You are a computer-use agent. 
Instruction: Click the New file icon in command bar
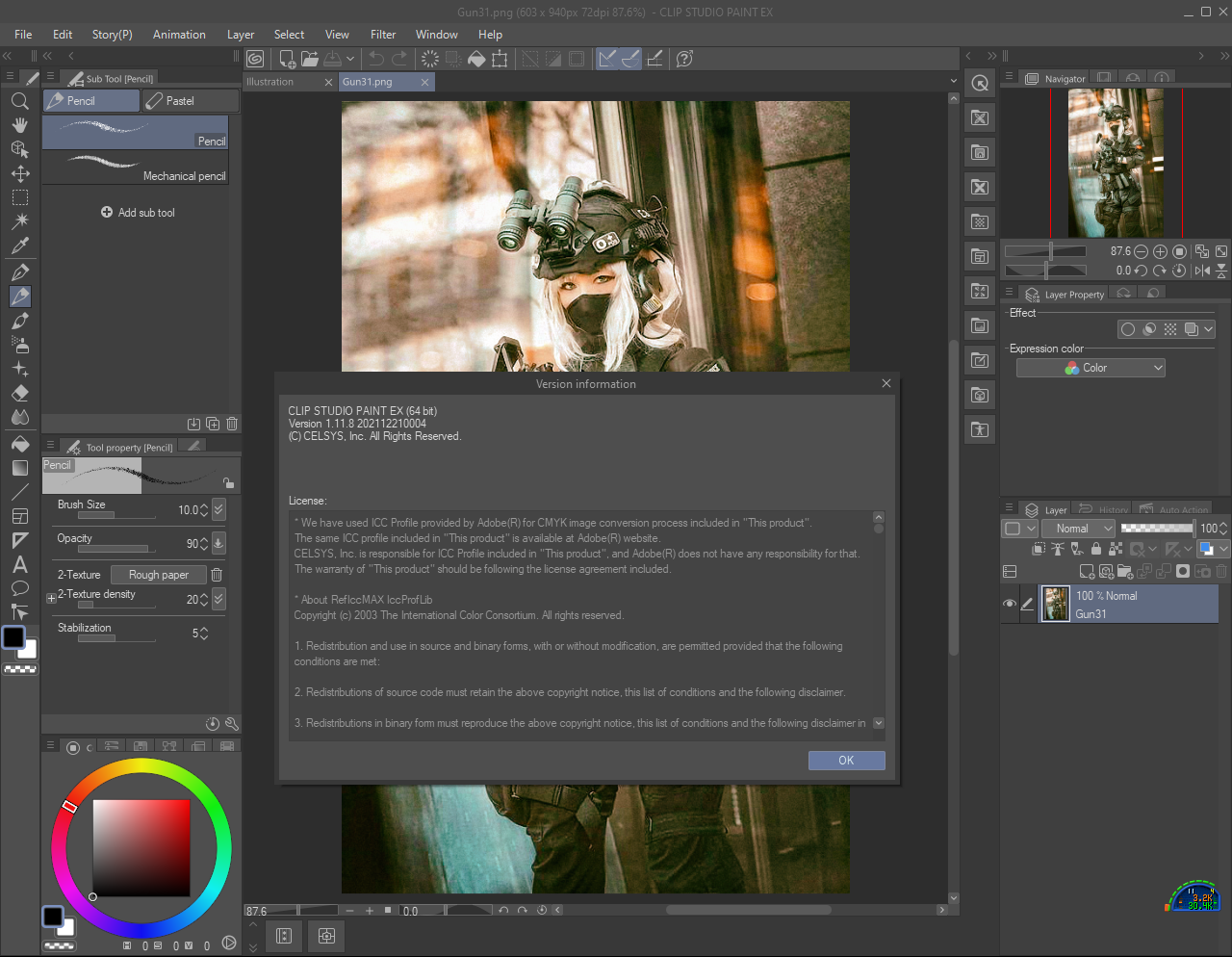(287, 59)
